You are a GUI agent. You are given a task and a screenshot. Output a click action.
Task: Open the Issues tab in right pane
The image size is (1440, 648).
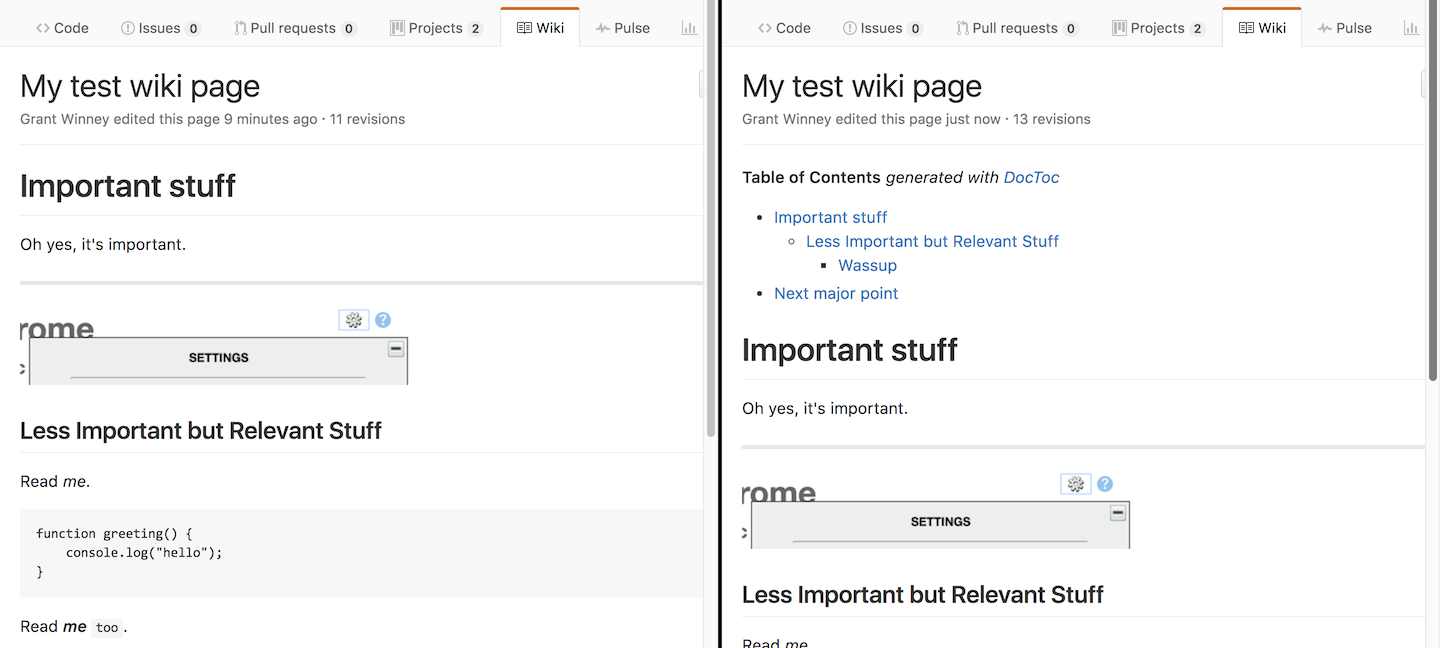click(x=882, y=28)
